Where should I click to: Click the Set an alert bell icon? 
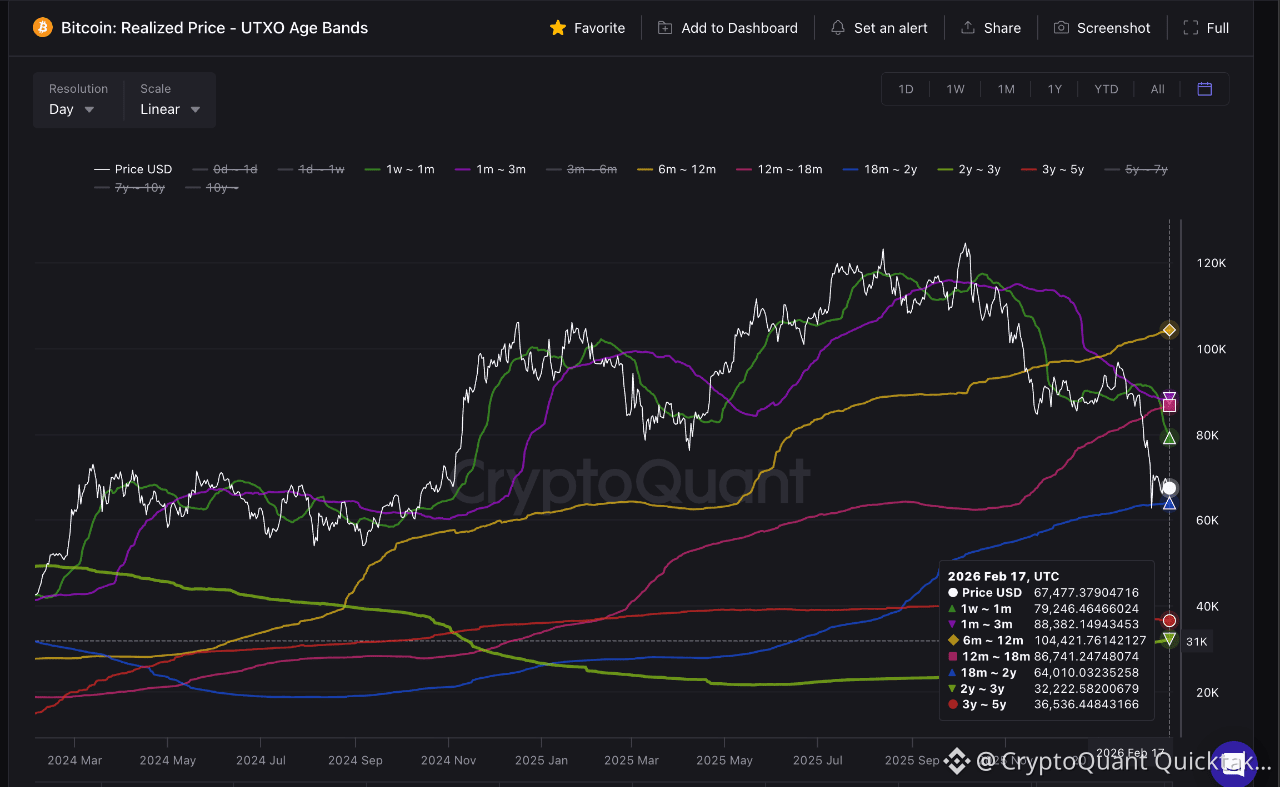pos(838,28)
